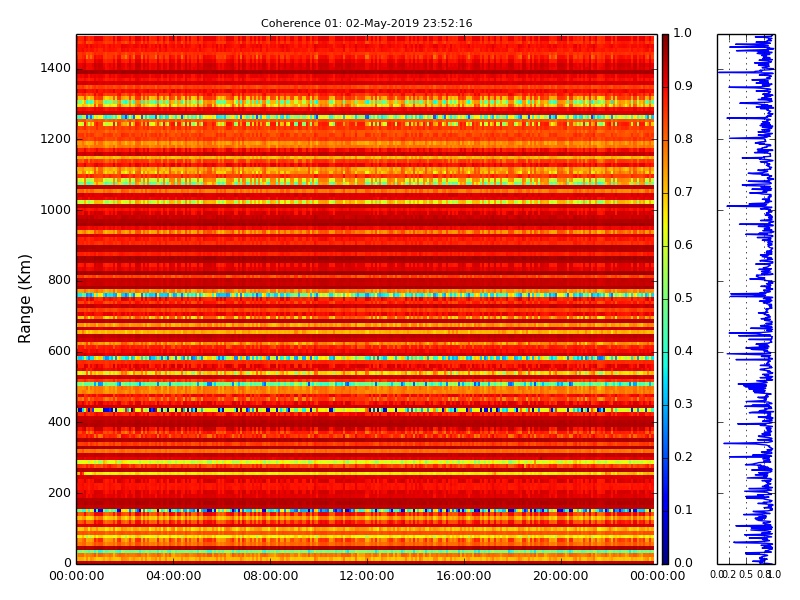Click the 04:00:00 time axis label
Image resolution: width=800 pixels, height=600 pixels.
coord(173,576)
